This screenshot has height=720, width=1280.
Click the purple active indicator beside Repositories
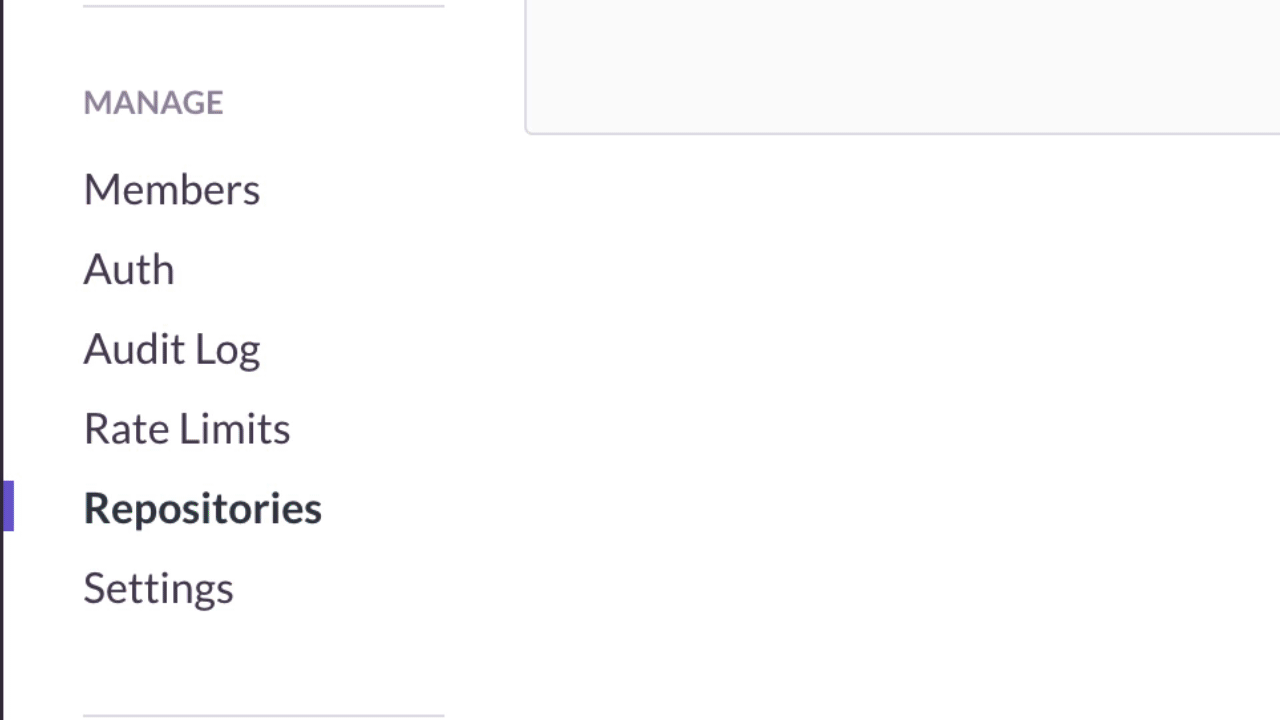click(9, 506)
